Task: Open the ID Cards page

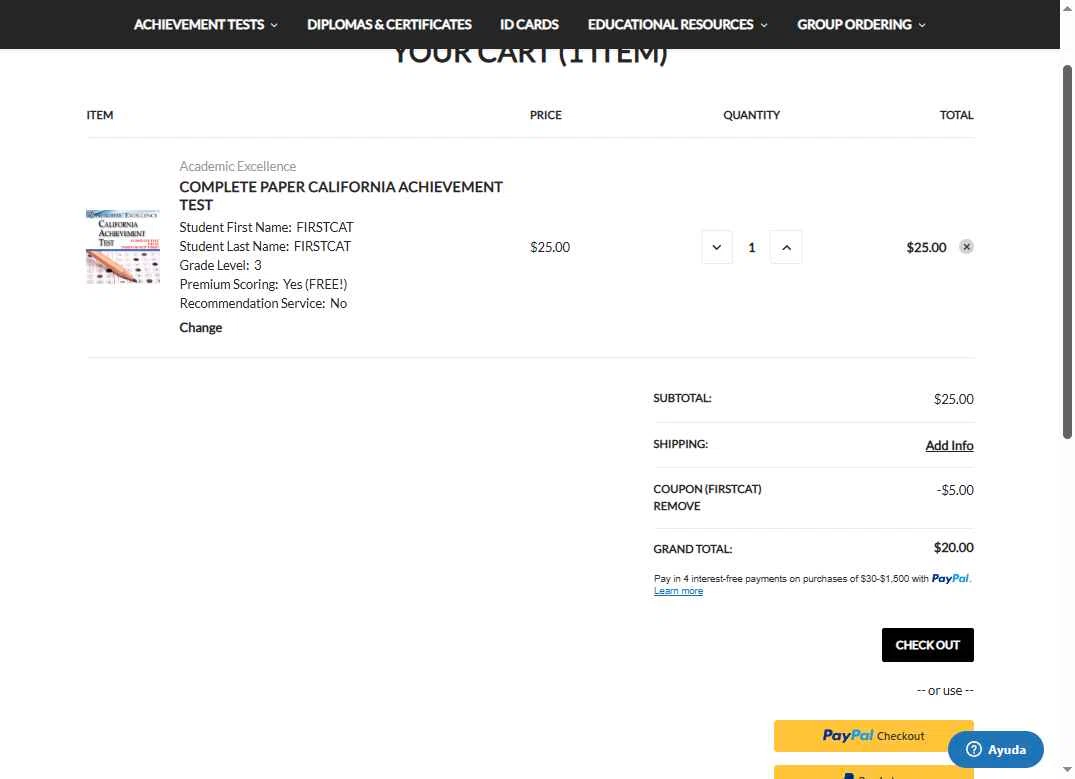Action: click(x=529, y=25)
